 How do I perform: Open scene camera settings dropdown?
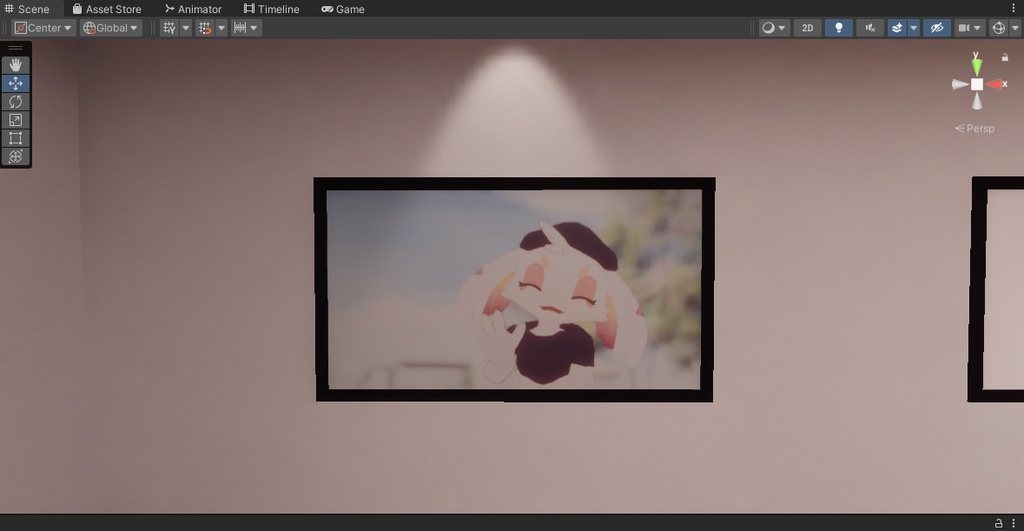(970, 28)
